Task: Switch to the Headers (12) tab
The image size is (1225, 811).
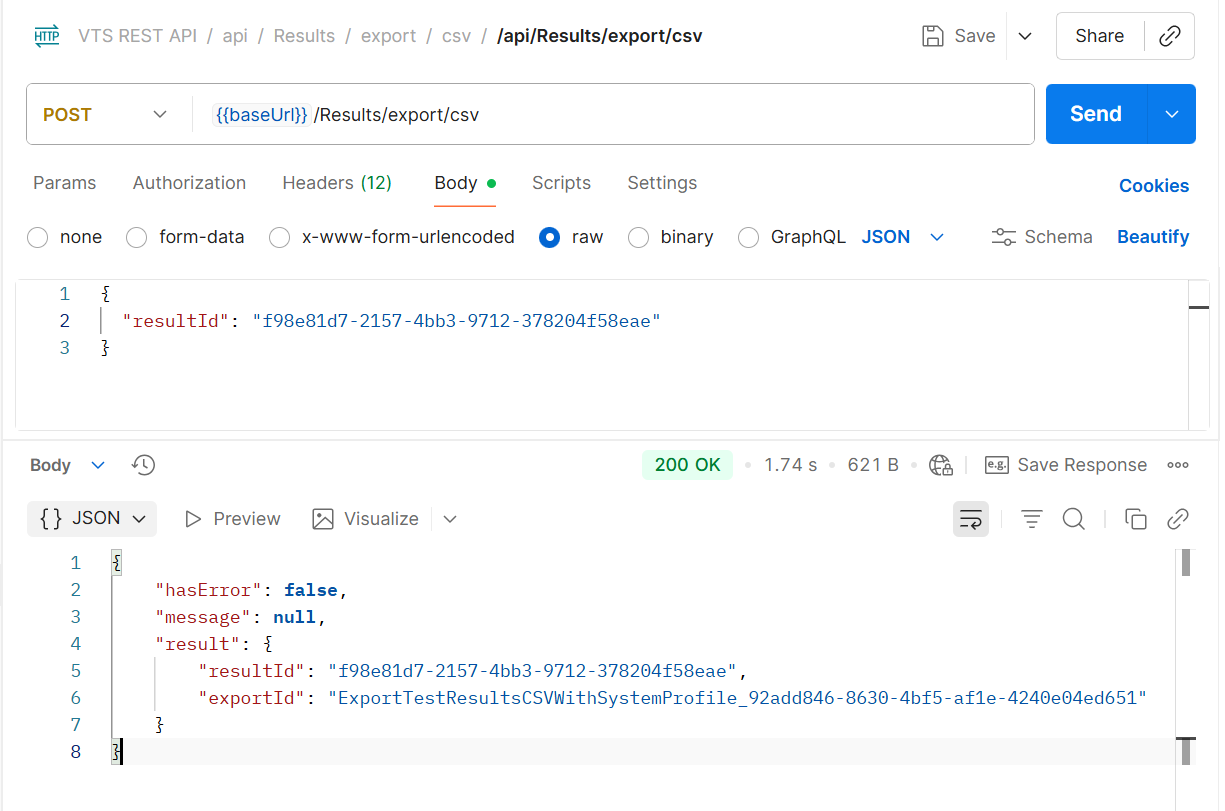Action: [x=337, y=183]
